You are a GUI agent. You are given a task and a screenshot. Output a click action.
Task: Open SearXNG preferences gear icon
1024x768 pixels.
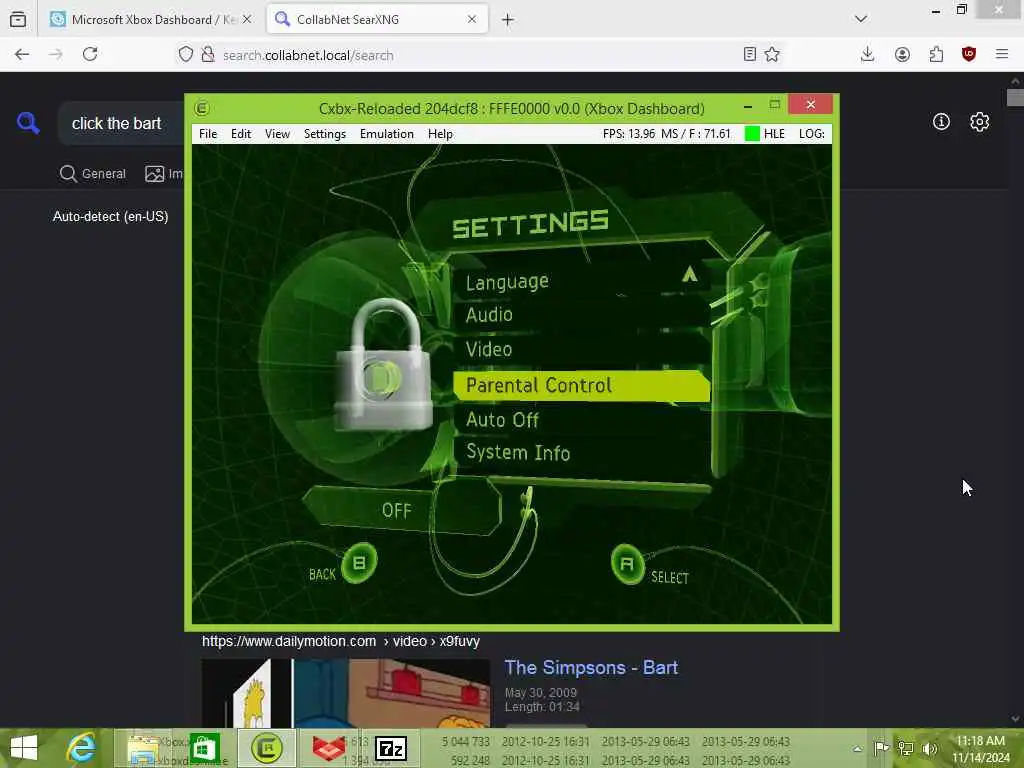coord(979,121)
